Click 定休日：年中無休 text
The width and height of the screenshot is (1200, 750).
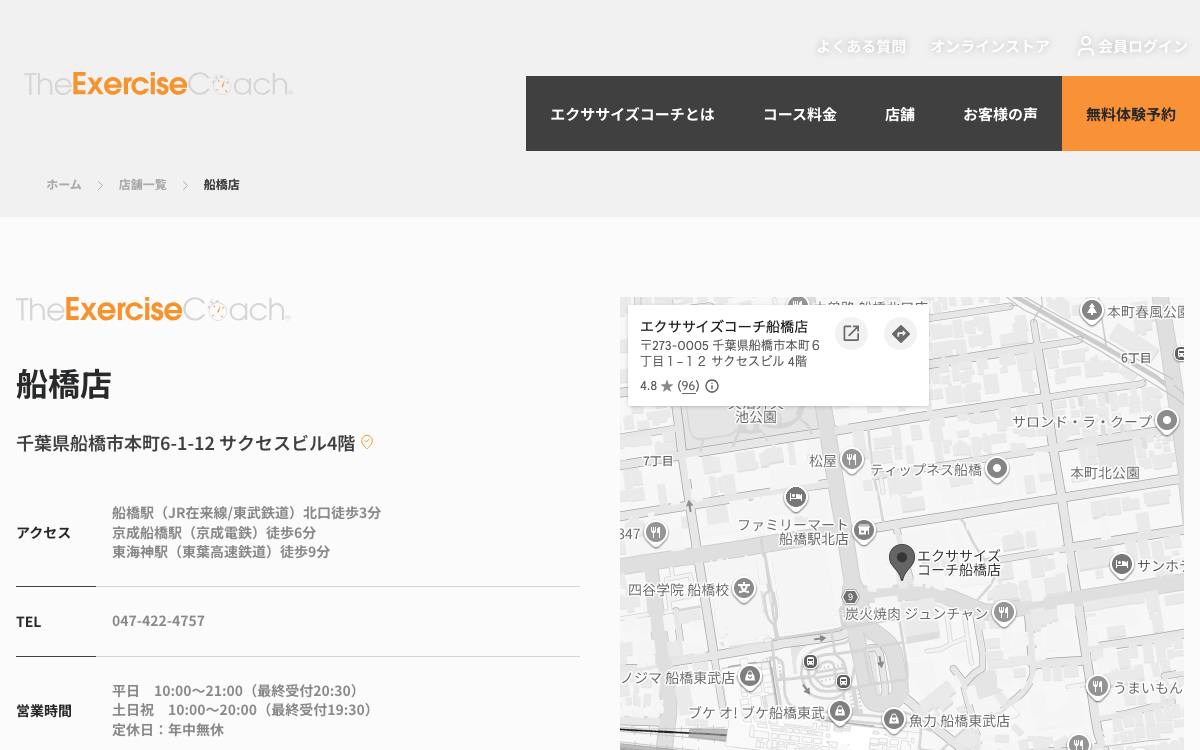pyautogui.click(x=168, y=730)
